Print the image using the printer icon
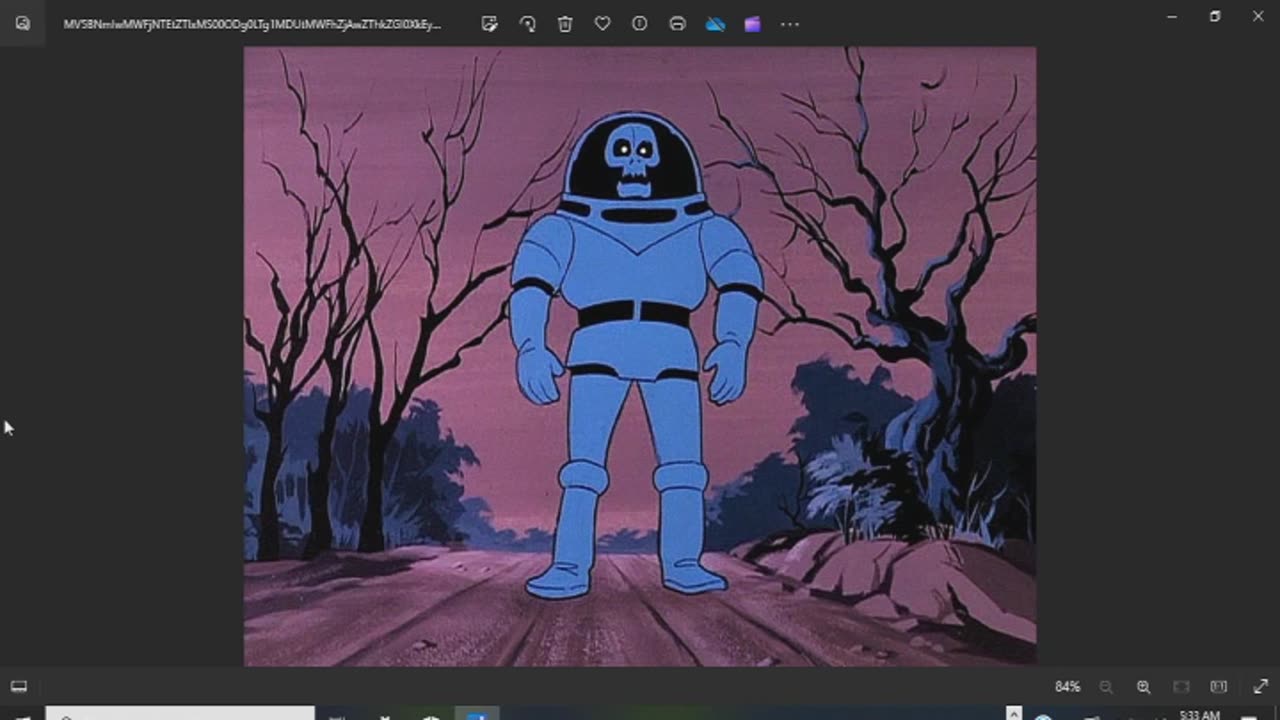 pyautogui.click(x=677, y=24)
